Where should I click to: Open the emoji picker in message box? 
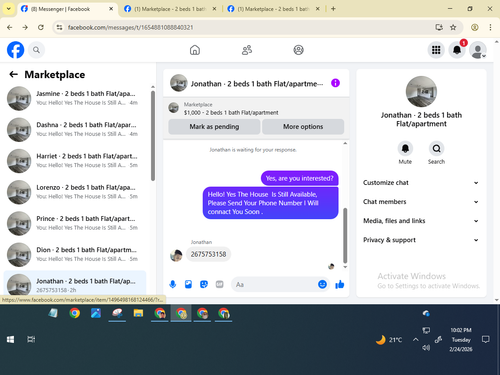322,284
